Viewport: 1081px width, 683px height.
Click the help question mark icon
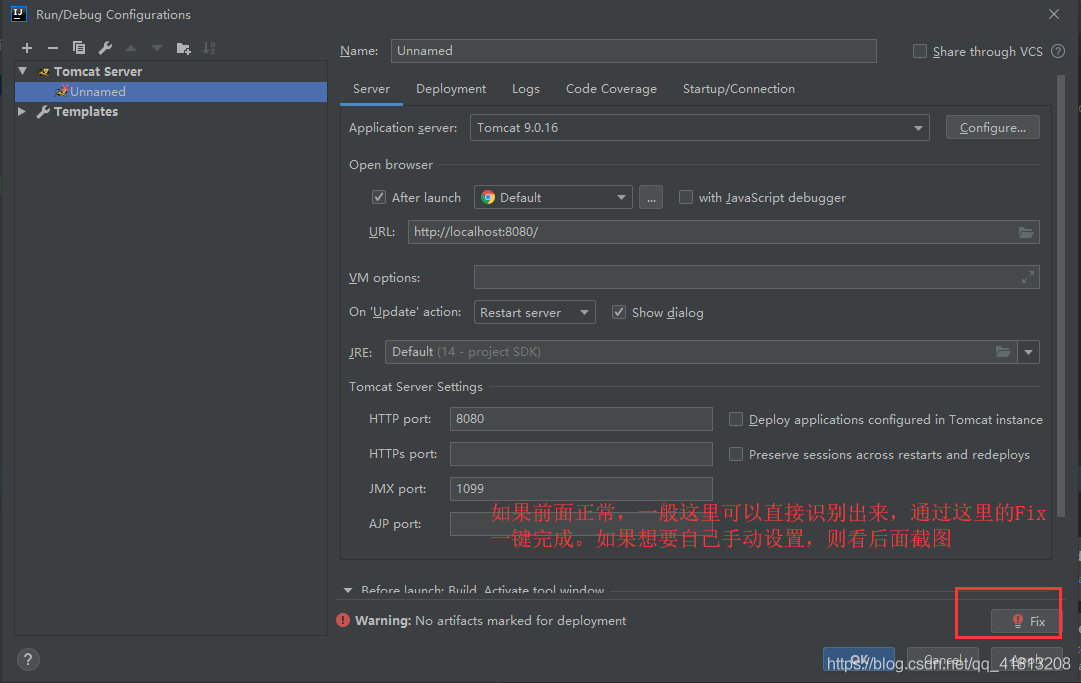click(28, 659)
